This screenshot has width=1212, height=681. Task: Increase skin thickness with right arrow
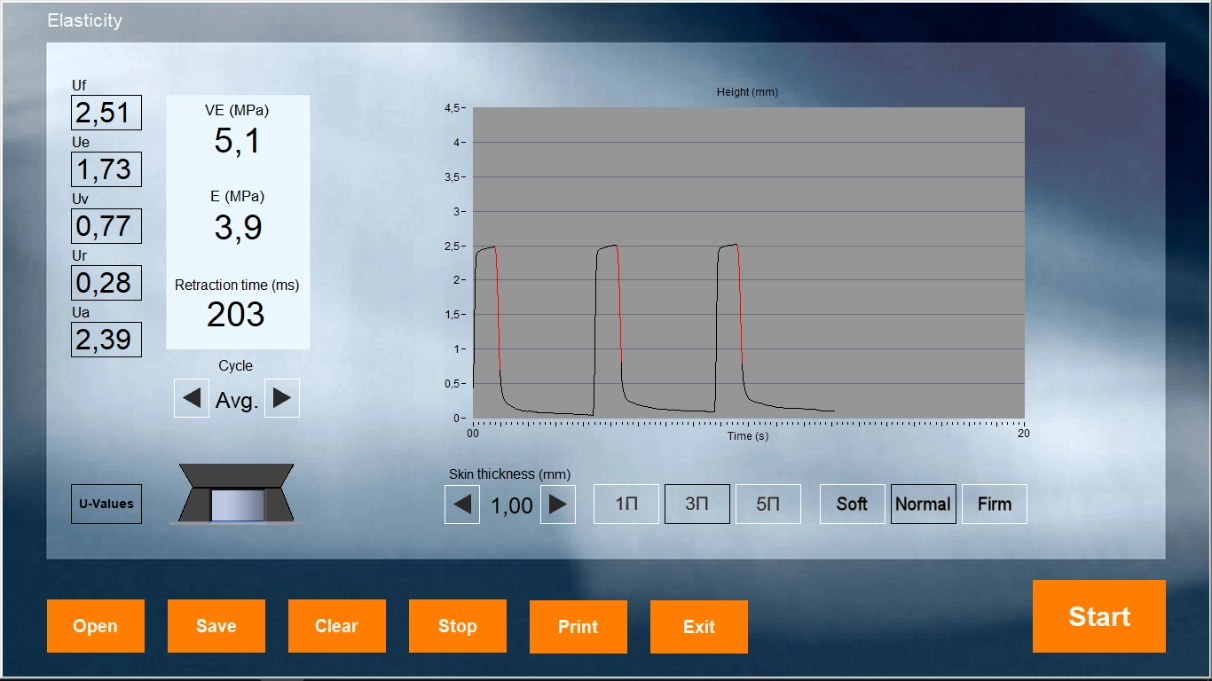558,505
